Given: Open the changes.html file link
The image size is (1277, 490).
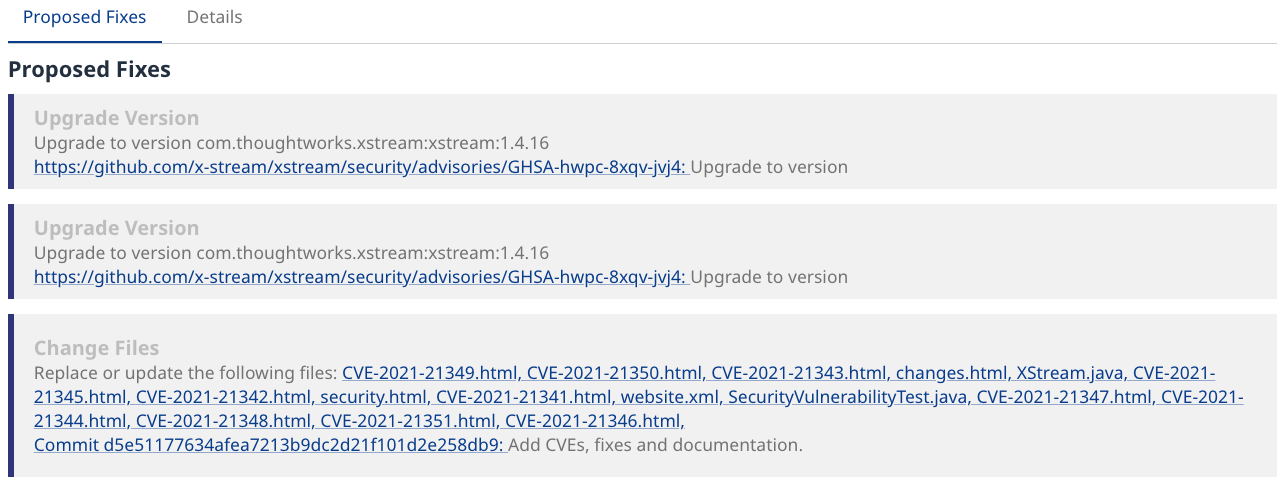Looking at the screenshot, I should (951, 373).
